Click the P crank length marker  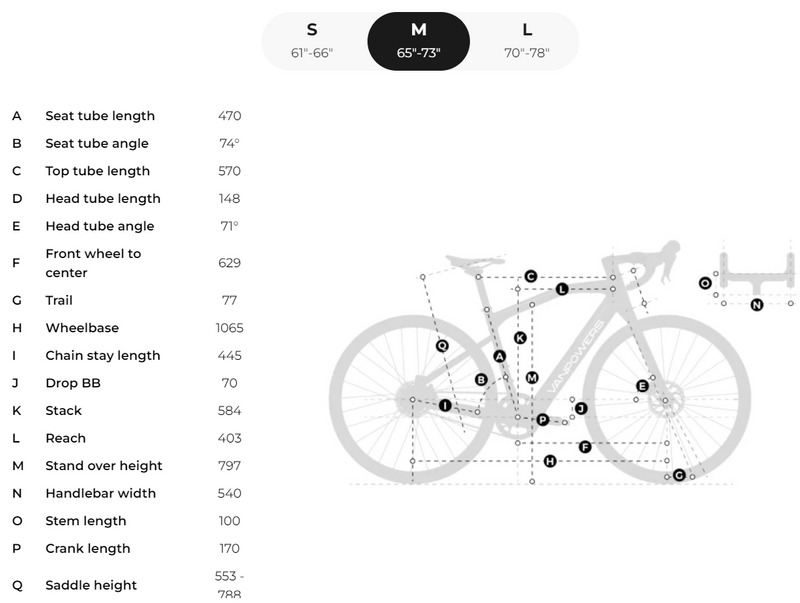coord(543,420)
